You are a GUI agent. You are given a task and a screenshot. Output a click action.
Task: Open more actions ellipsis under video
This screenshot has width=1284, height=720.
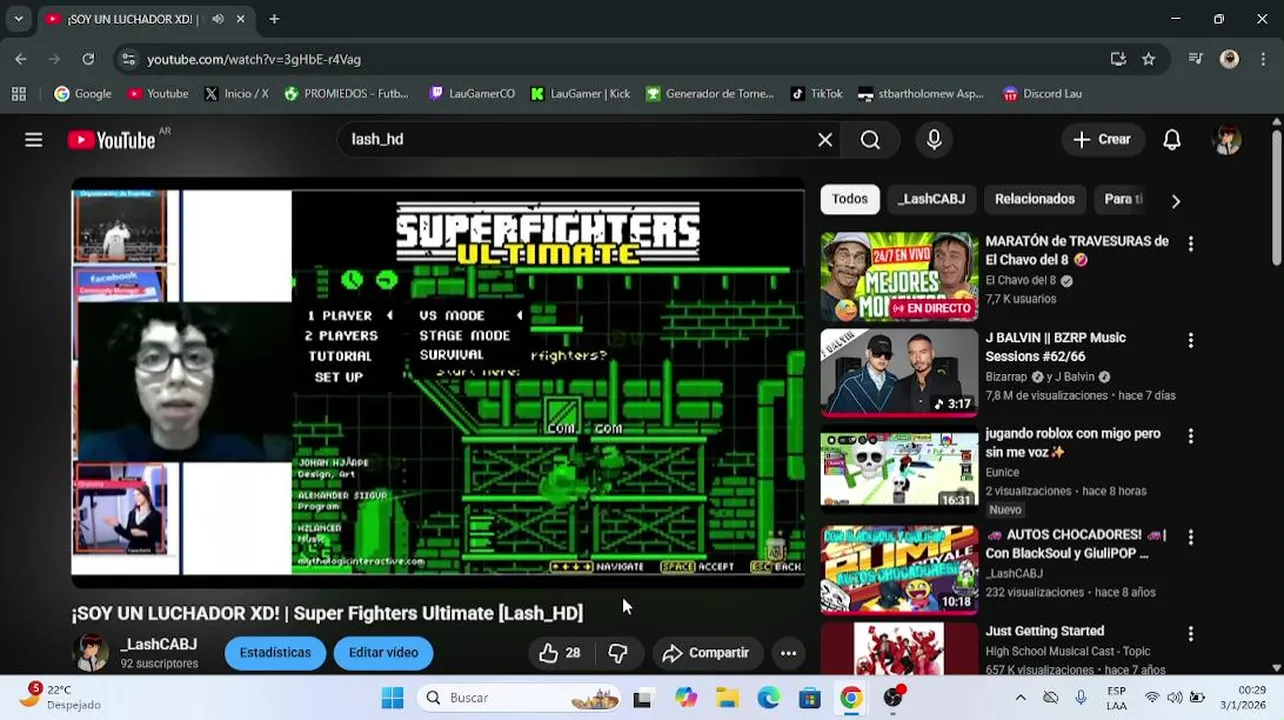(788, 653)
